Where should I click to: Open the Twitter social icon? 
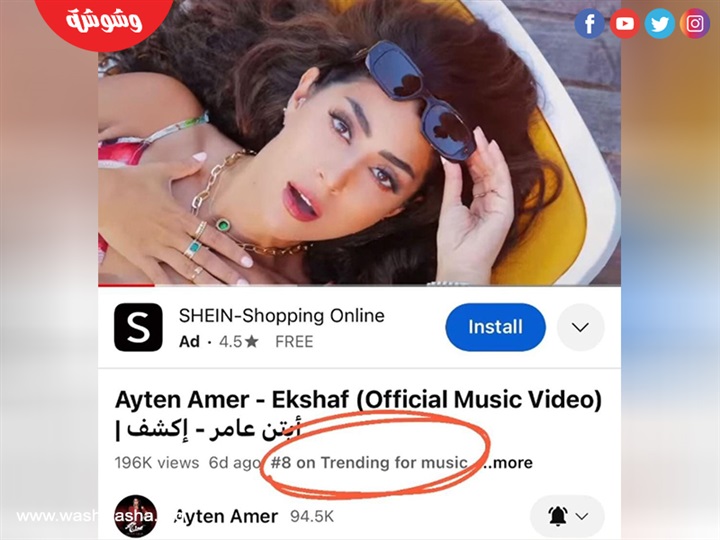660,23
